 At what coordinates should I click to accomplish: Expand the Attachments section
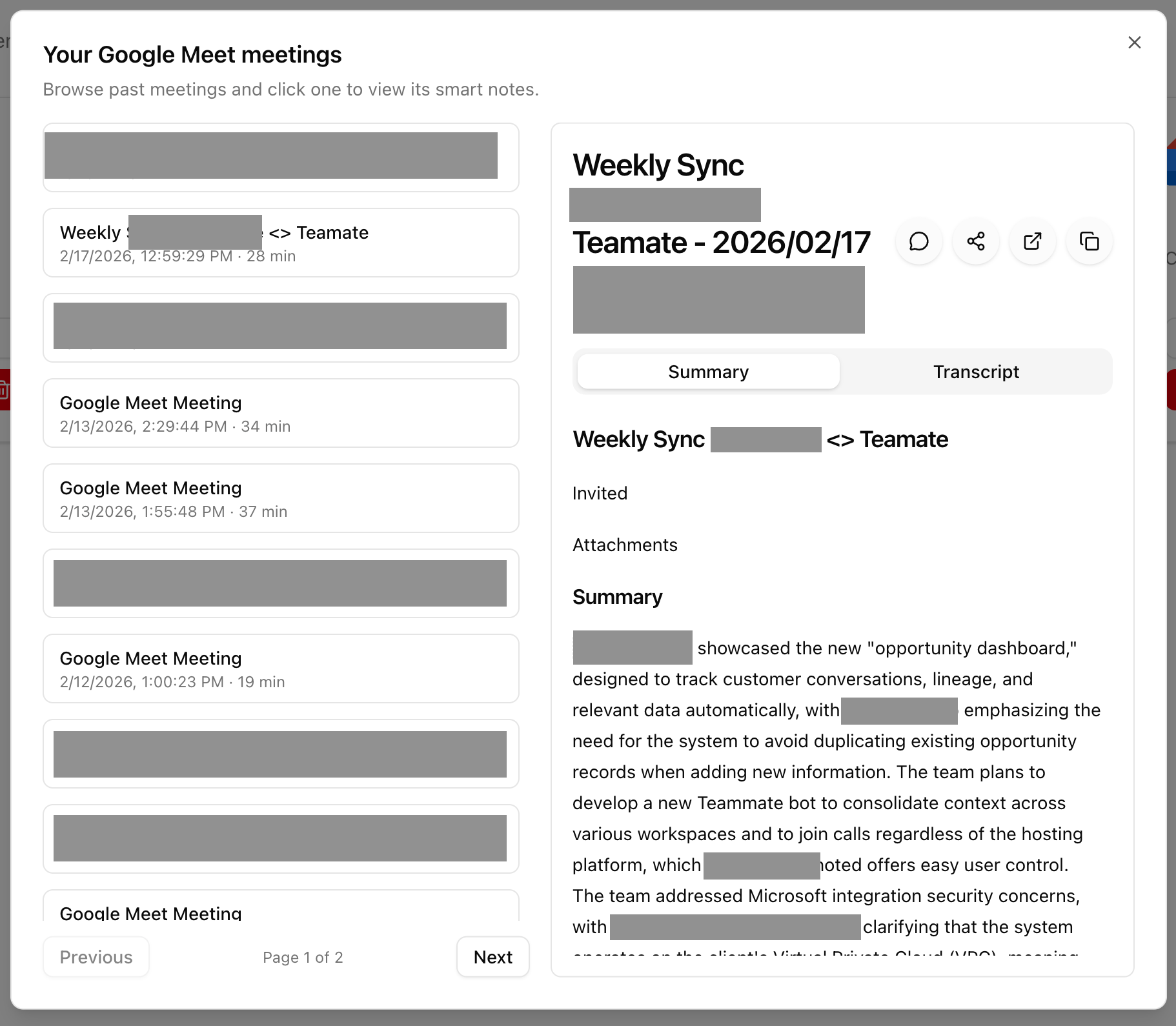[x=624, y=545]
